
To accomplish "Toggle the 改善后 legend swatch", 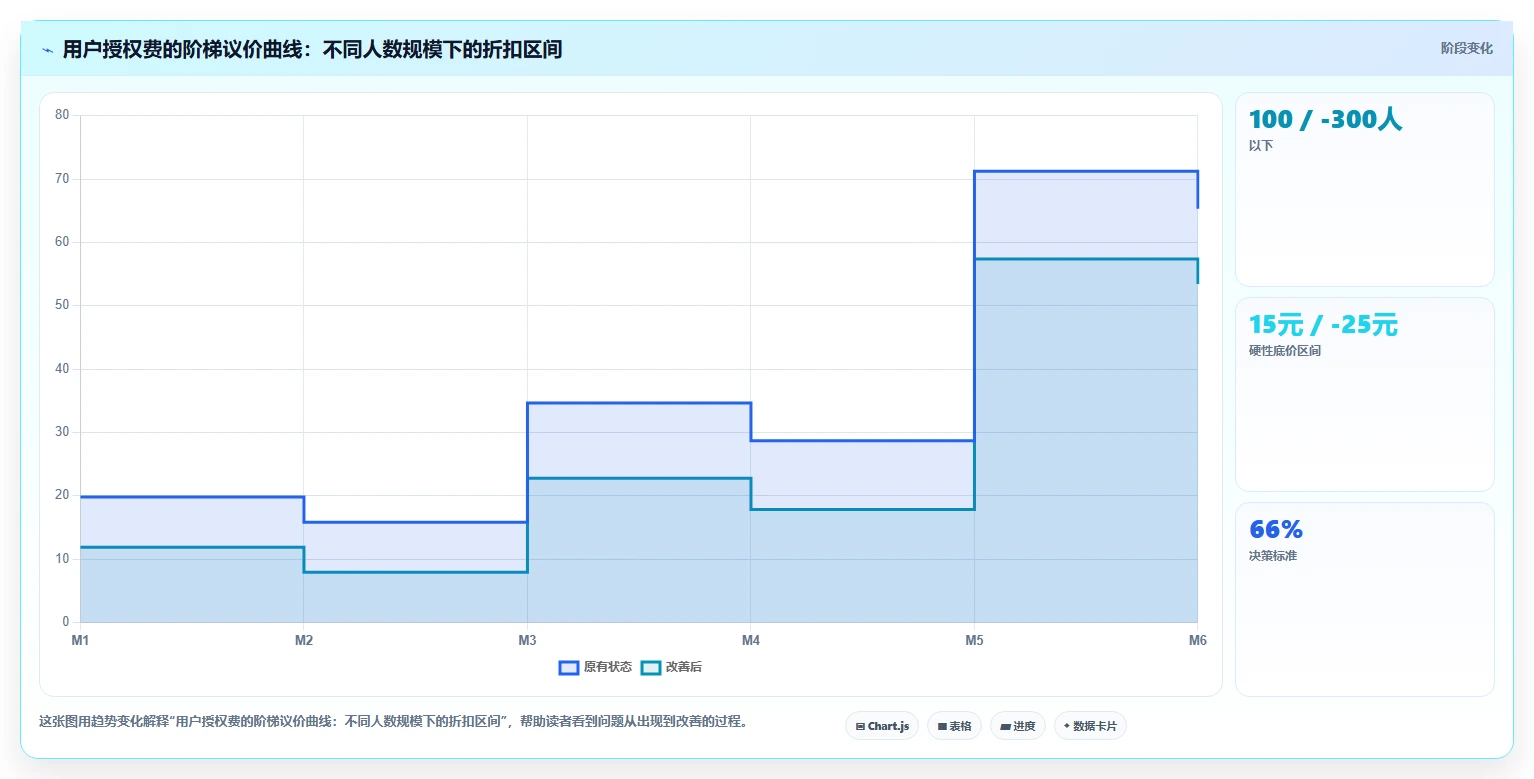I will [651, 668].
